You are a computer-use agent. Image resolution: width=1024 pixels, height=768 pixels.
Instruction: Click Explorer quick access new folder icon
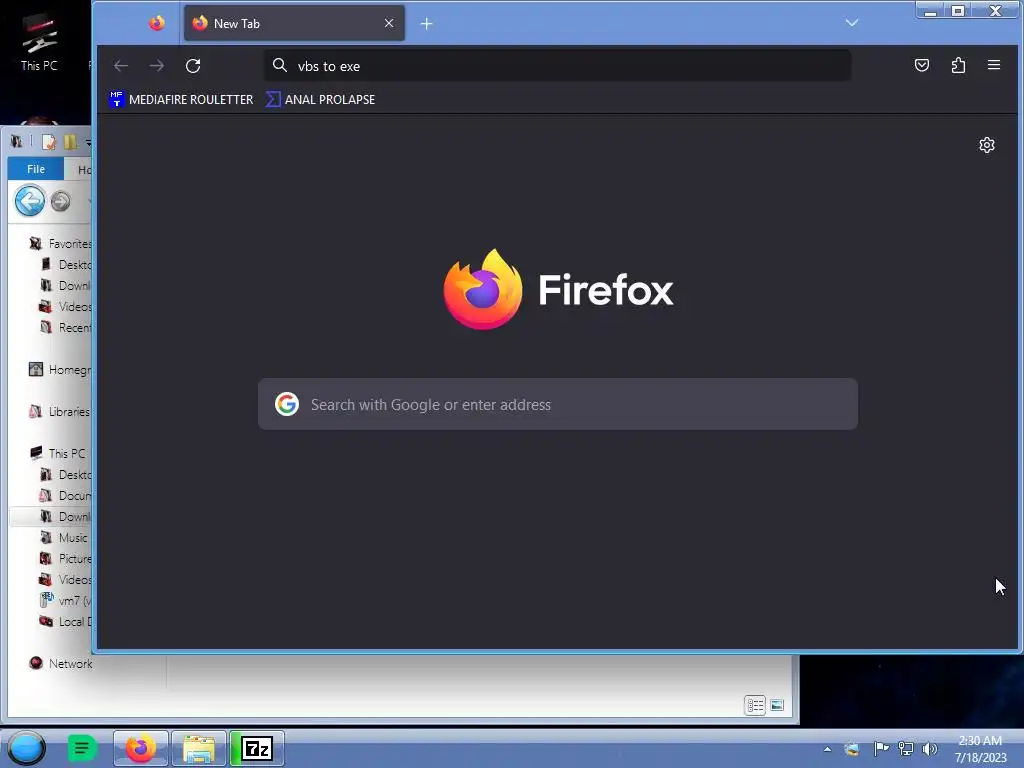(70, 142)
